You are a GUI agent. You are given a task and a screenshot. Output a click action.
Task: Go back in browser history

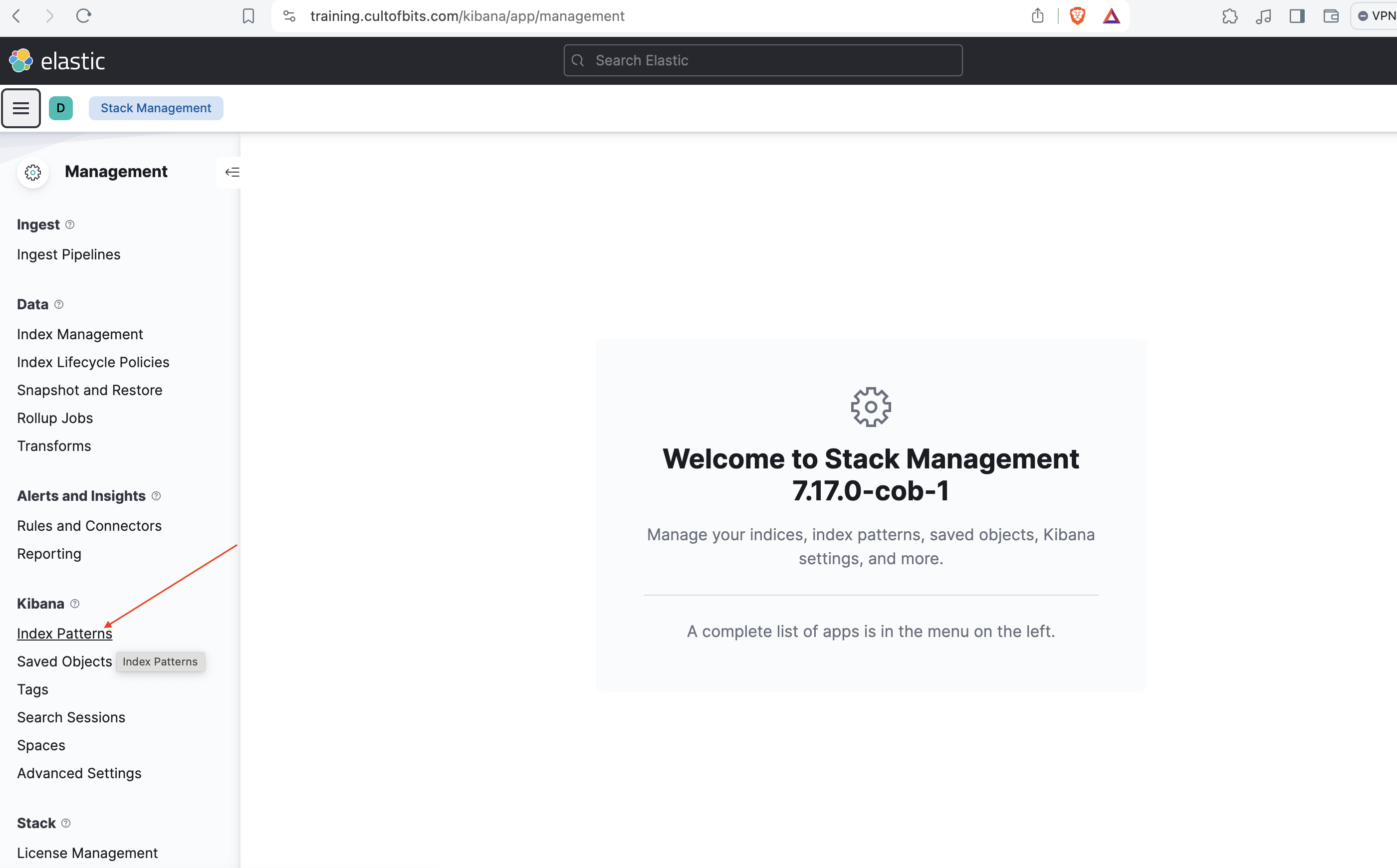click(x=16, y=16)
